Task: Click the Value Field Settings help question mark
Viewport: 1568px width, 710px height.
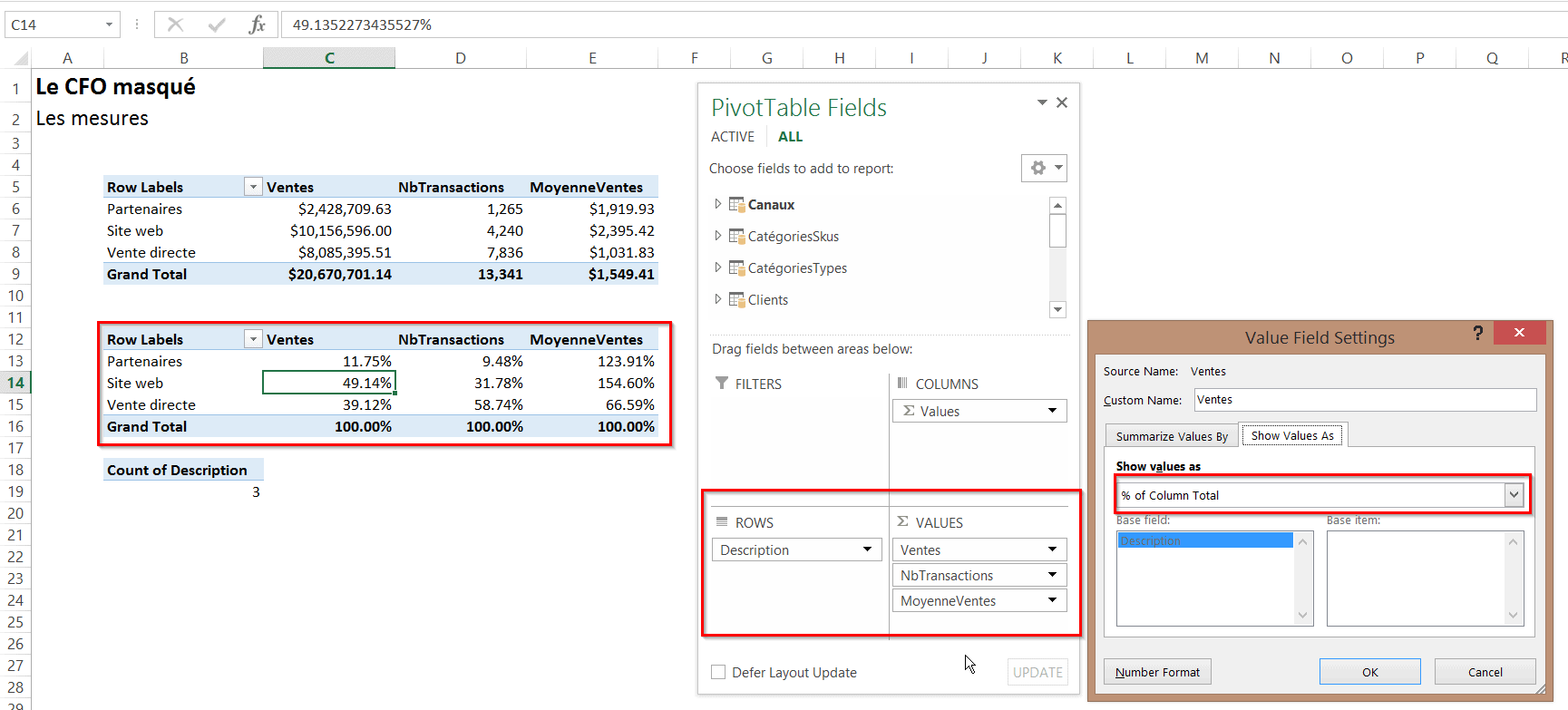Action: pos(1477,333)
